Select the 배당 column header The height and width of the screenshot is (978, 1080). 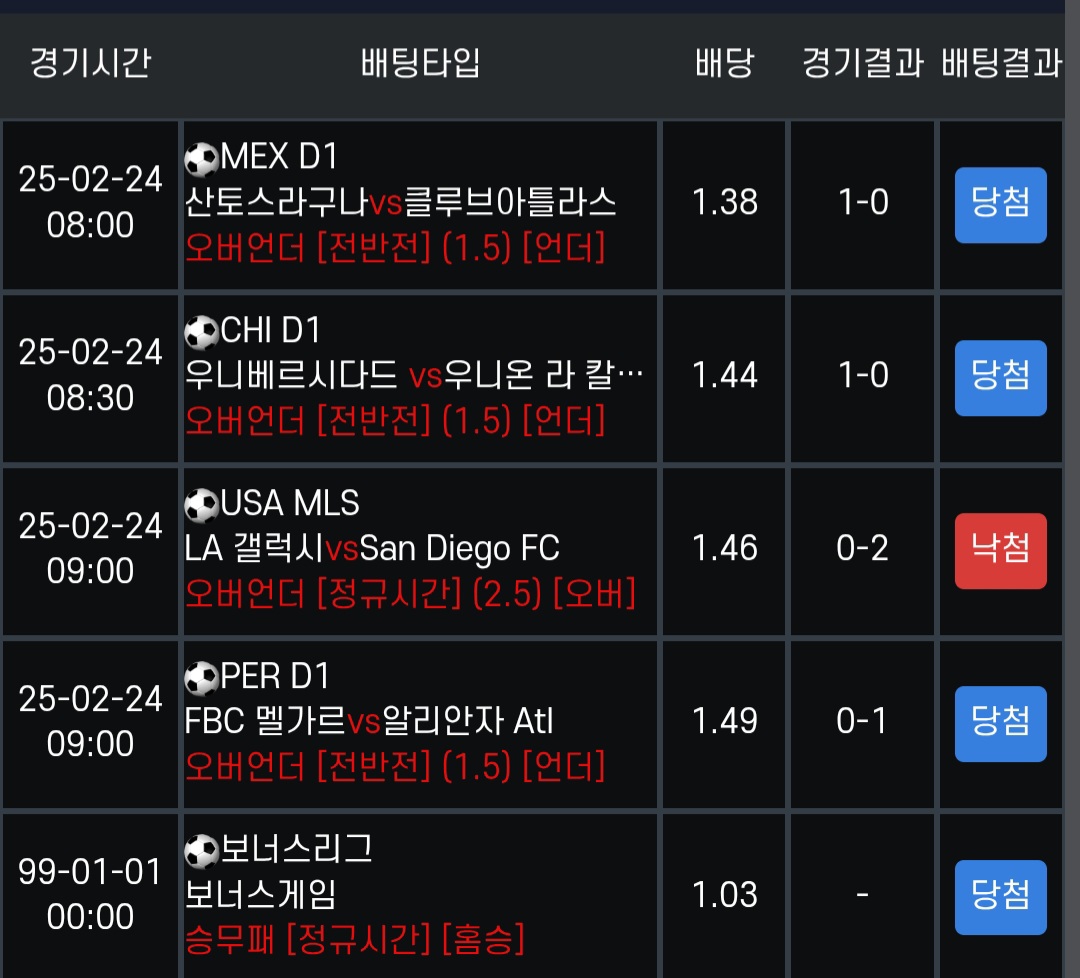(x=725, y=64)
